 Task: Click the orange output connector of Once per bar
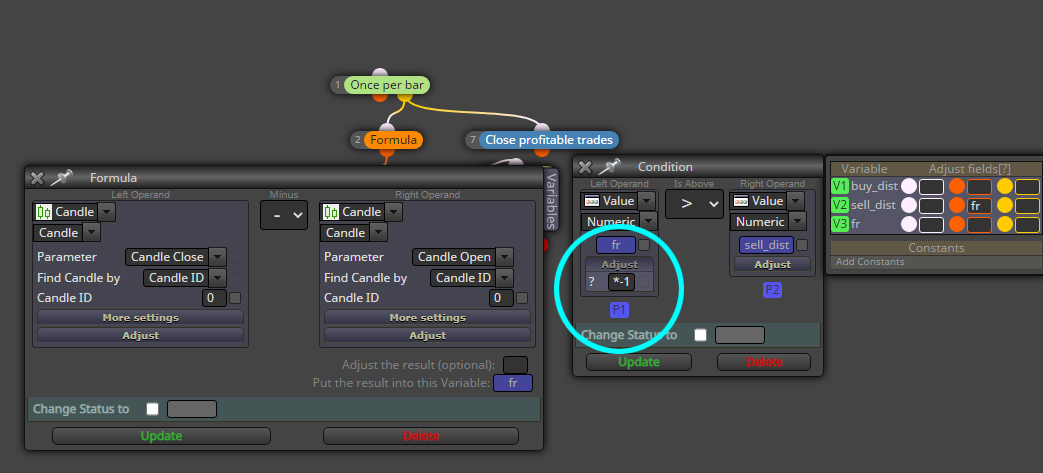380,97
